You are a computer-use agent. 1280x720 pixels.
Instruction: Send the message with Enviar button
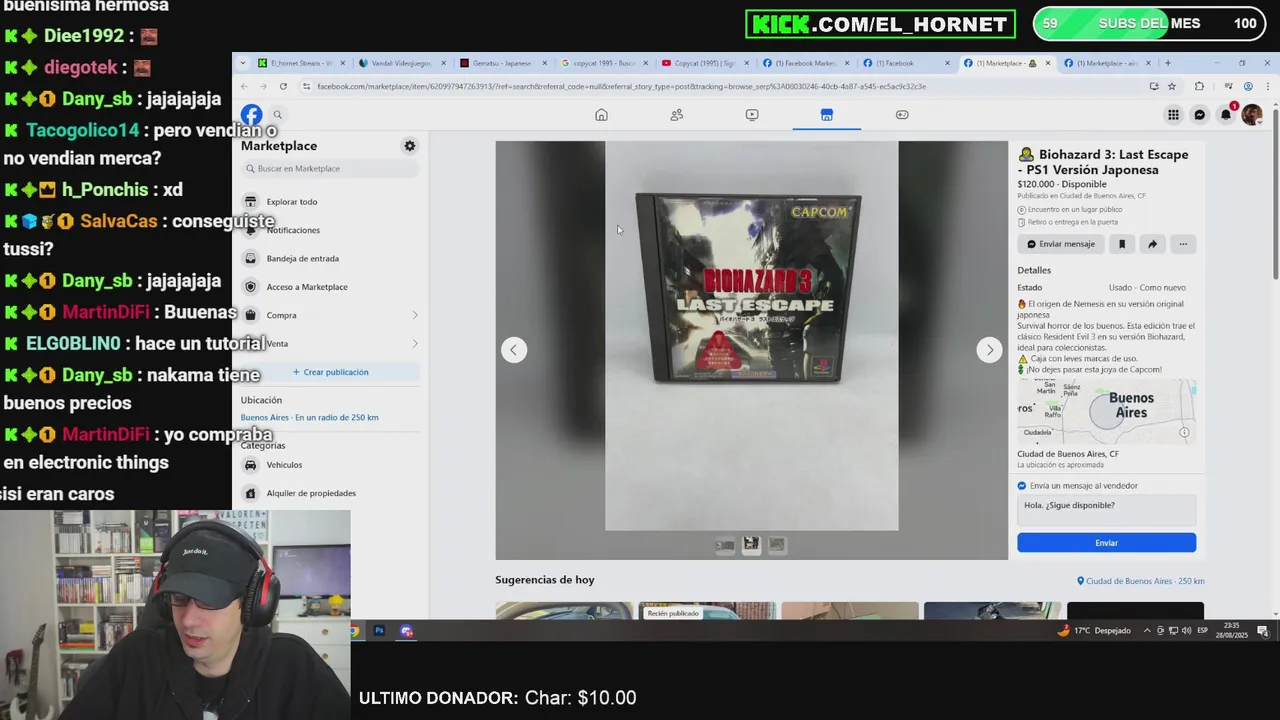1106,543
